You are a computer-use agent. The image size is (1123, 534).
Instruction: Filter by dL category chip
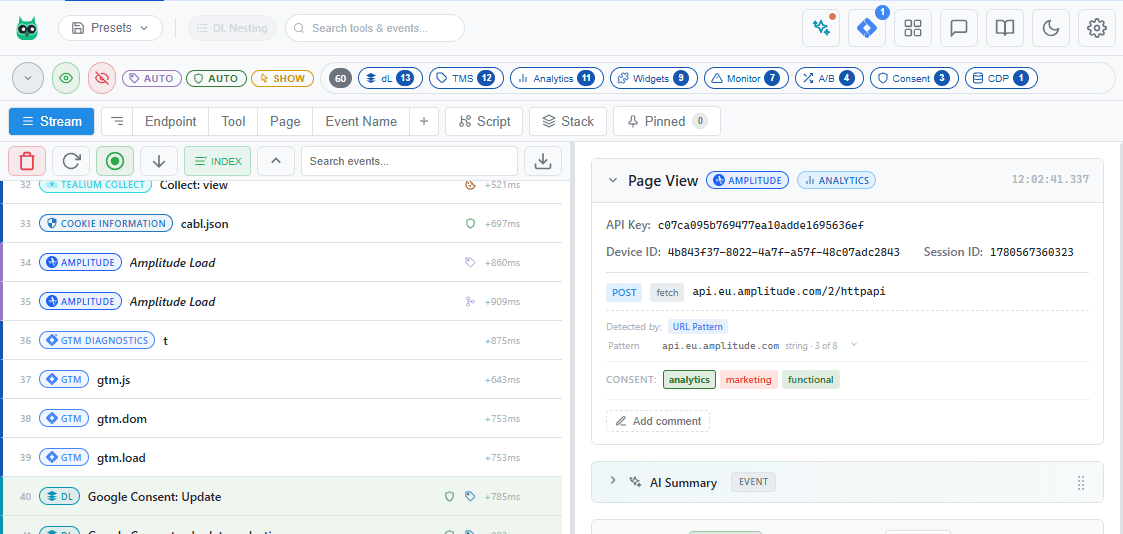(x=390, y=78)
